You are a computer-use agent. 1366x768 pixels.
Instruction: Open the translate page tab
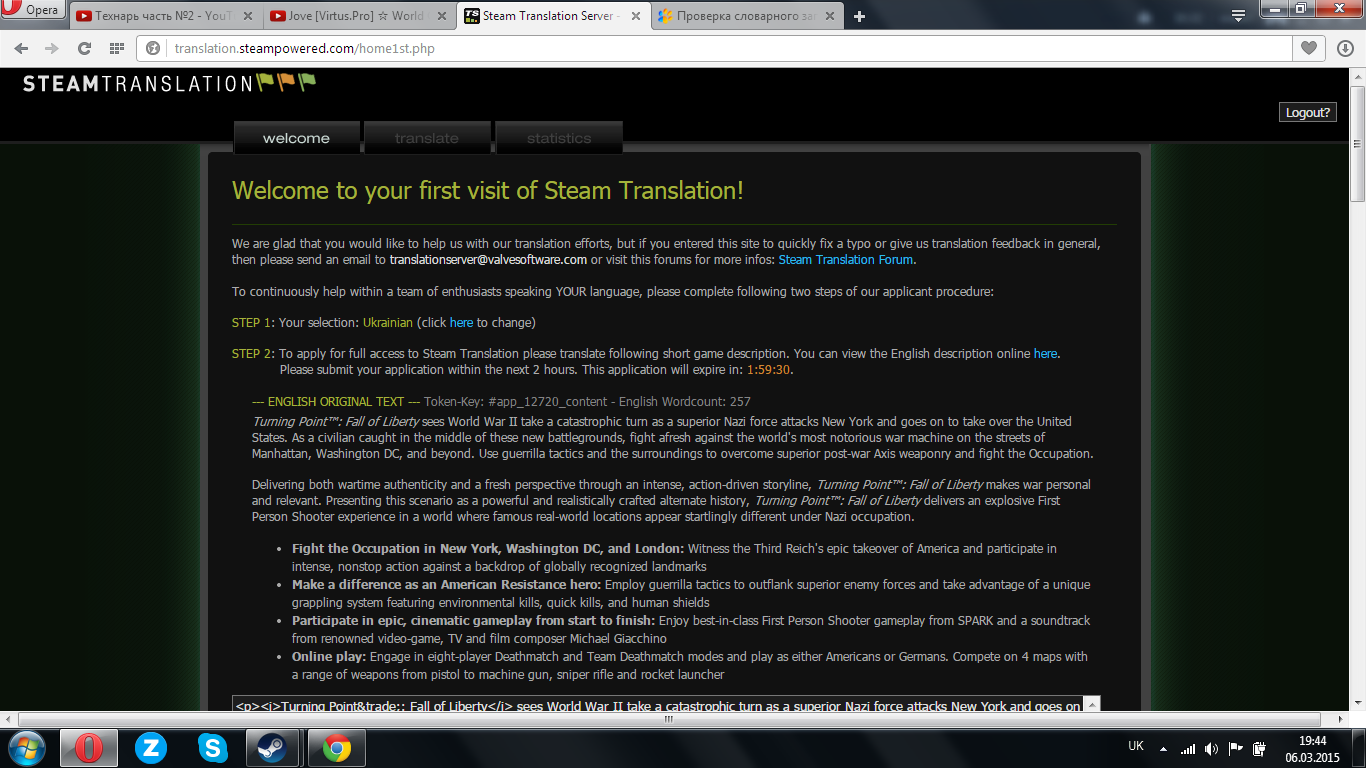coord(427,138)
